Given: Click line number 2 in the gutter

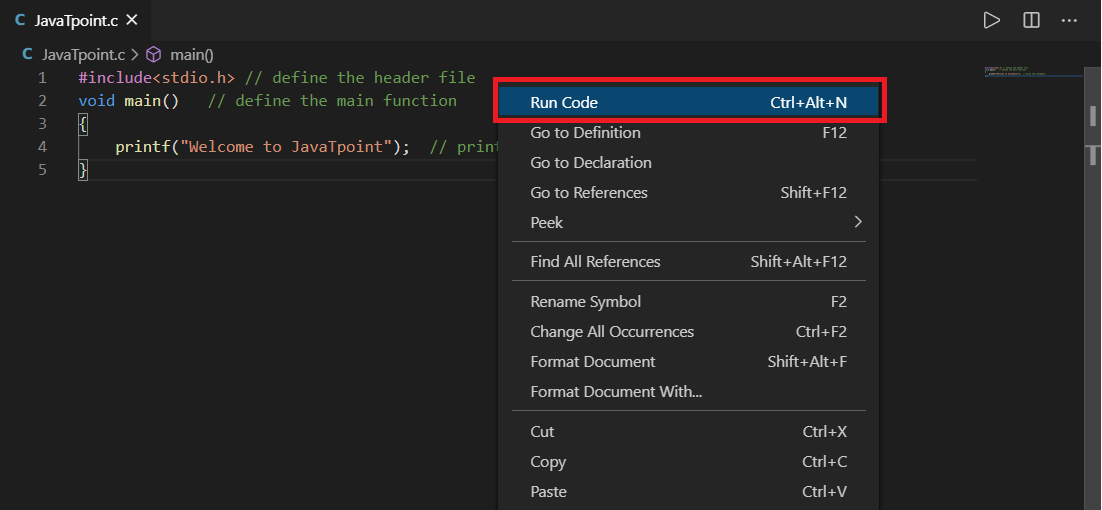Looking at the screenshot, I should coord(43,100).
